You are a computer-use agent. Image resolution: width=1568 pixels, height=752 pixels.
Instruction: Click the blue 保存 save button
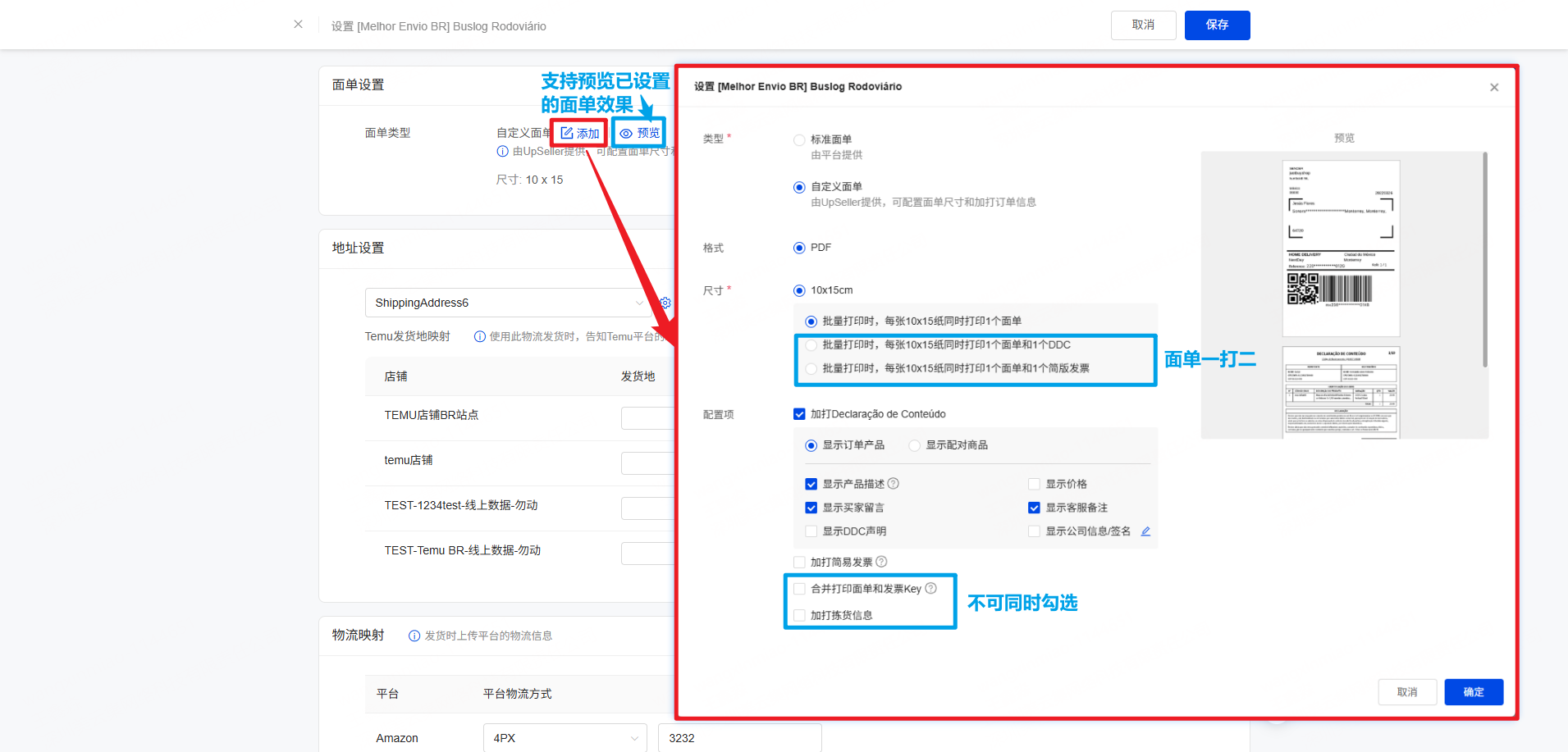click(x=1217, y=25)
